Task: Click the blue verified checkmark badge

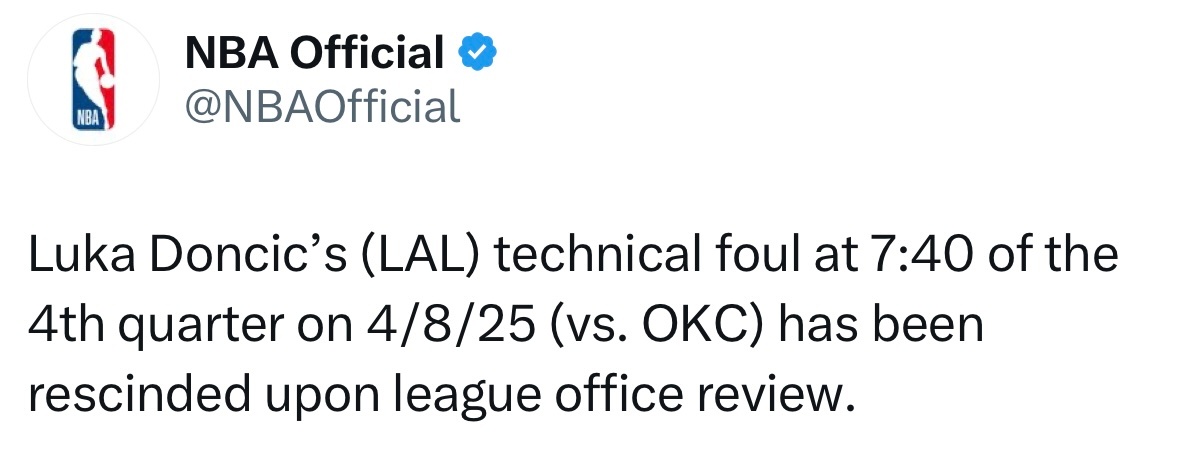Action: point(477,53)
